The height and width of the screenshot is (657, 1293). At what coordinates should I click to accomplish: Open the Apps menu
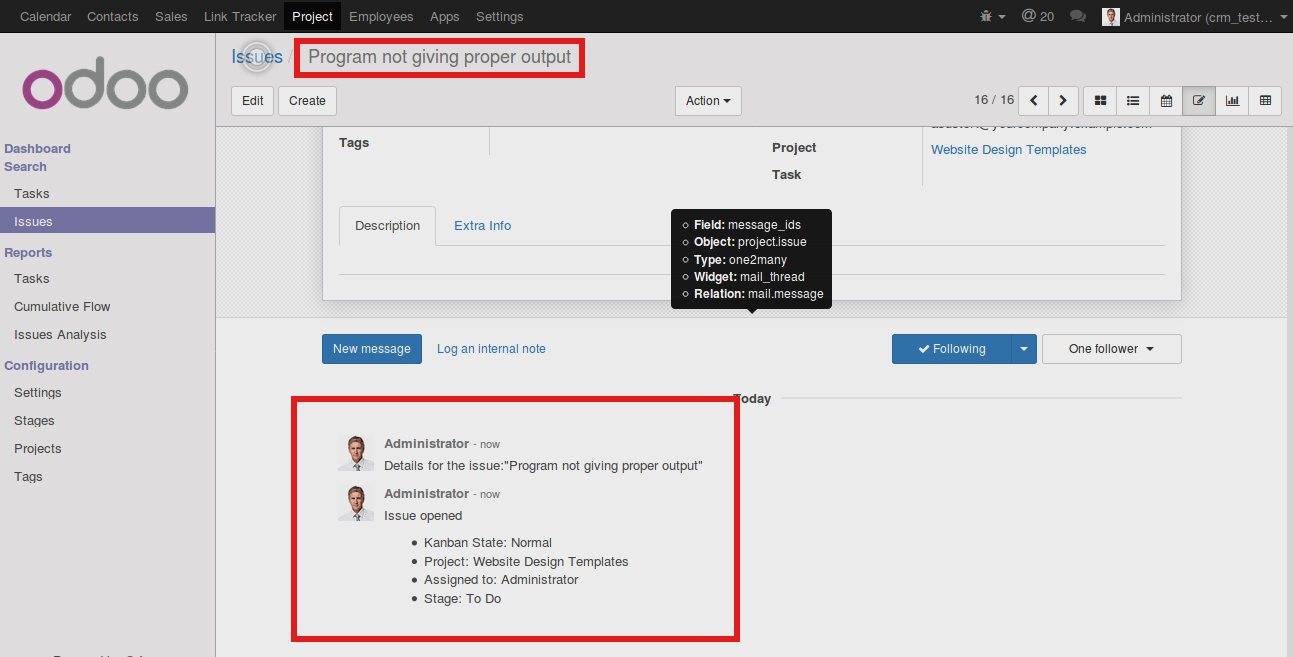coord(445,16)
